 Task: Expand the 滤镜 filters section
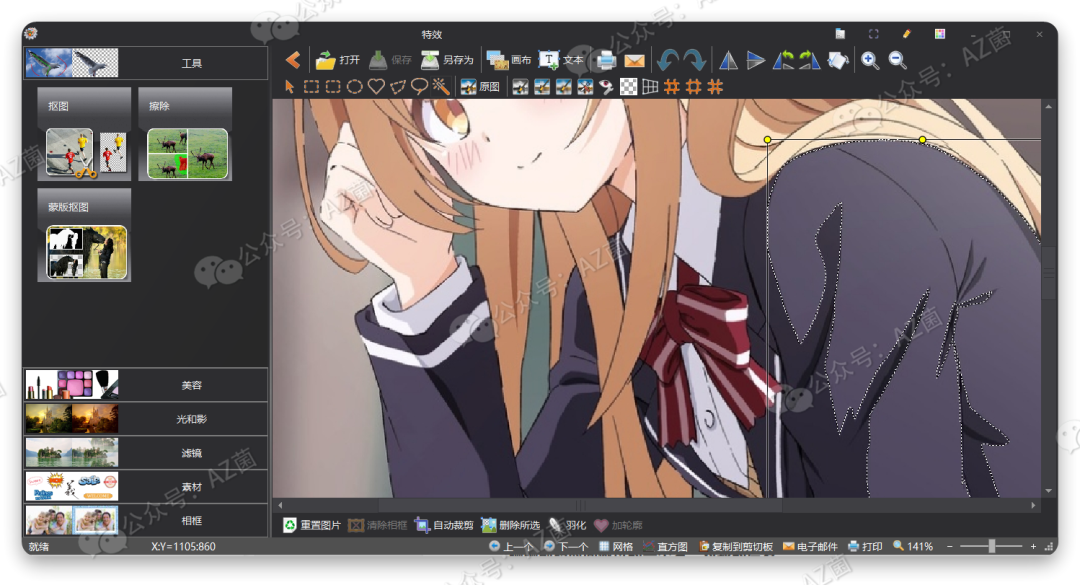coord(145,453)
